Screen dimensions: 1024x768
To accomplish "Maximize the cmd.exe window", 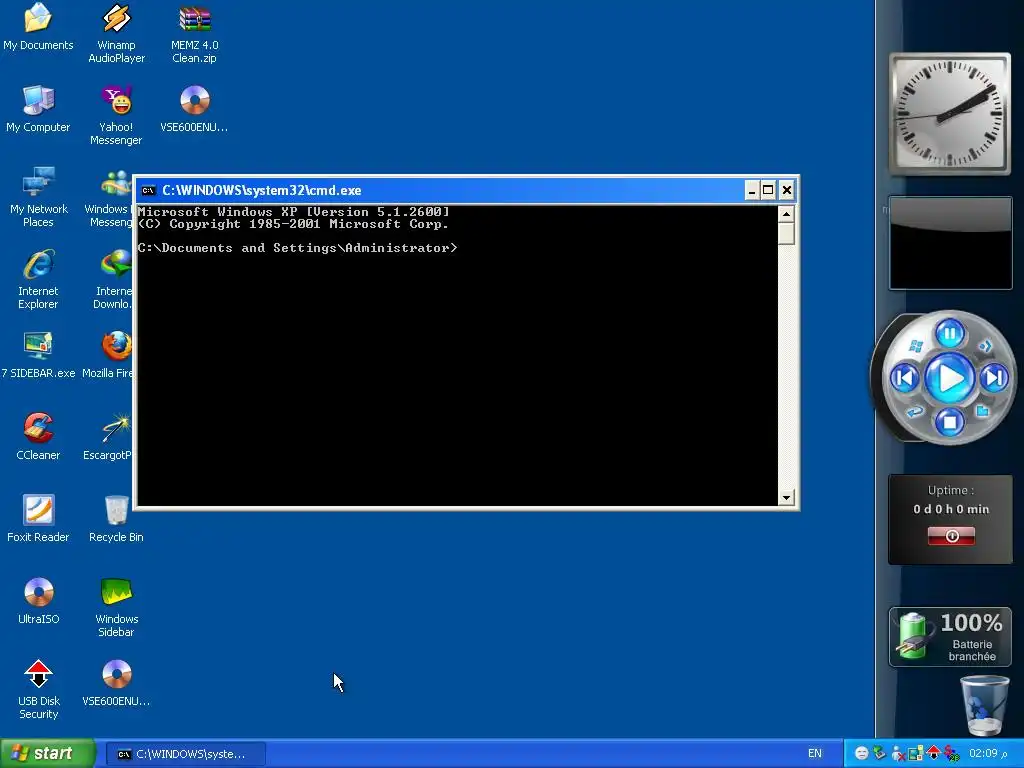I will click(x=769, y=190).
